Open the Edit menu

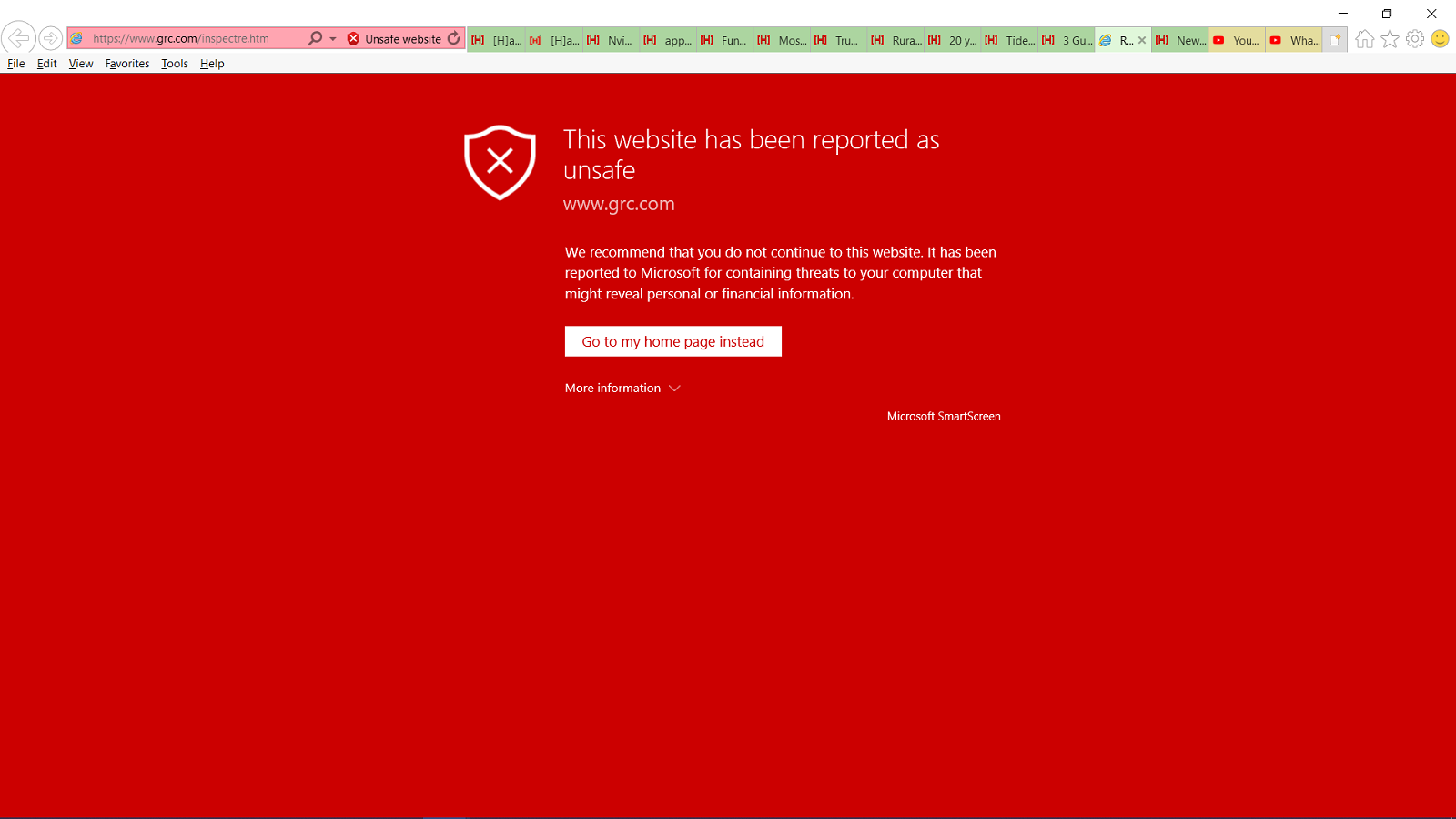tap(47, 64)
